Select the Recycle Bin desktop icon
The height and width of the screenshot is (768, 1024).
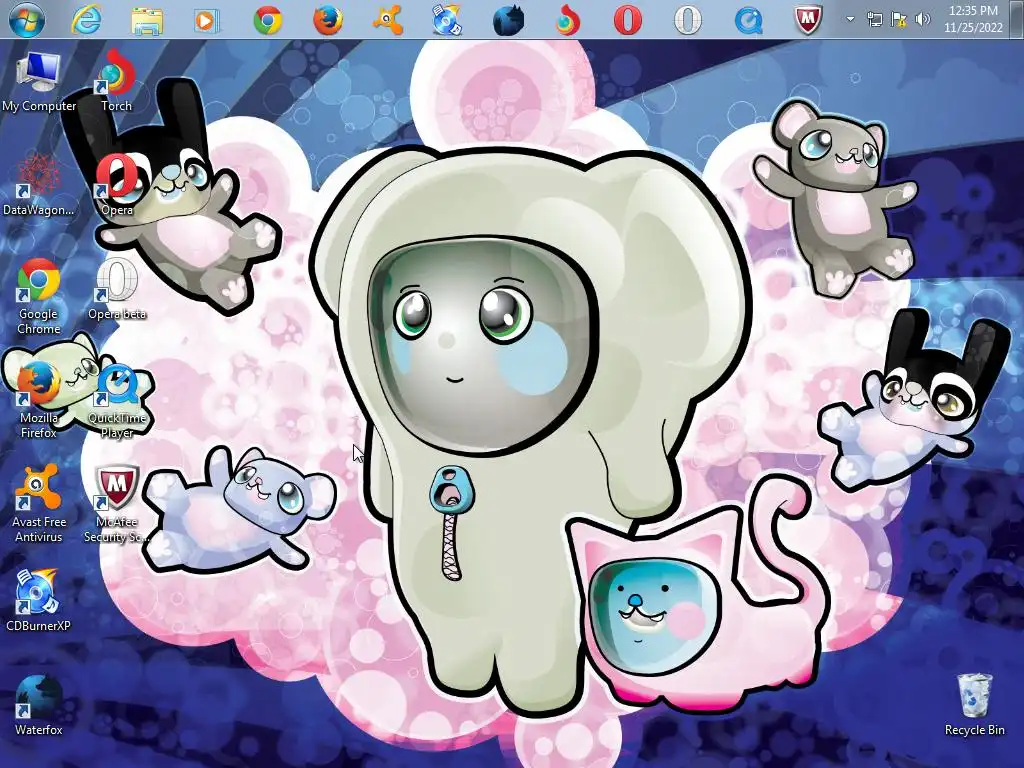pyautogui.click(x=974, y=705)
